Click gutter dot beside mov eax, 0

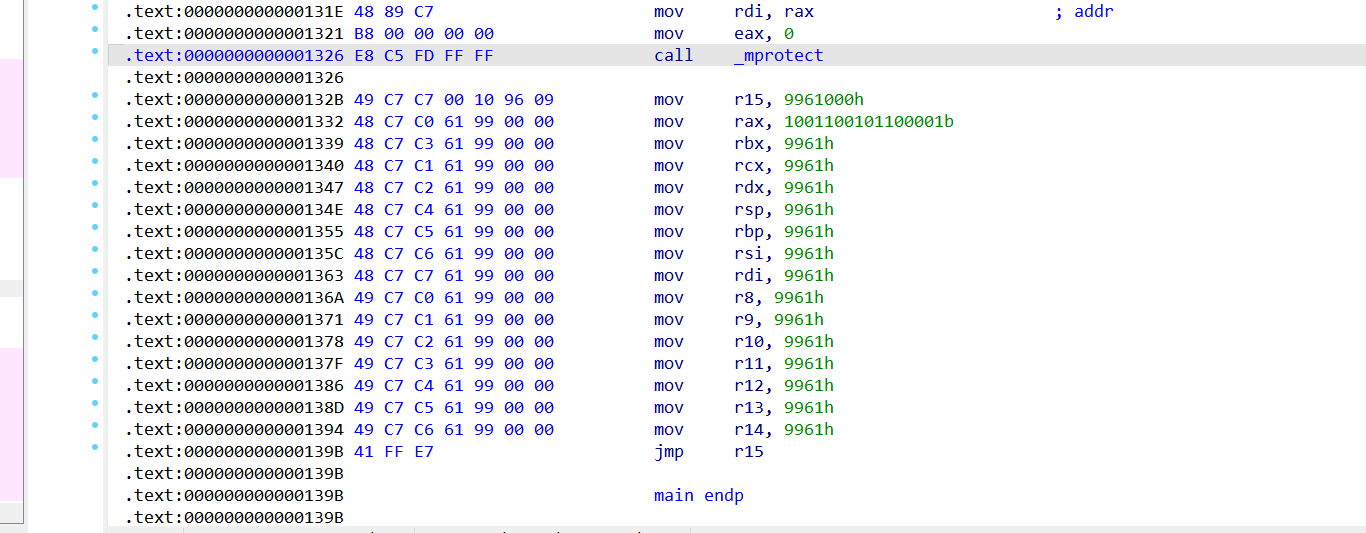coord(95,29)
